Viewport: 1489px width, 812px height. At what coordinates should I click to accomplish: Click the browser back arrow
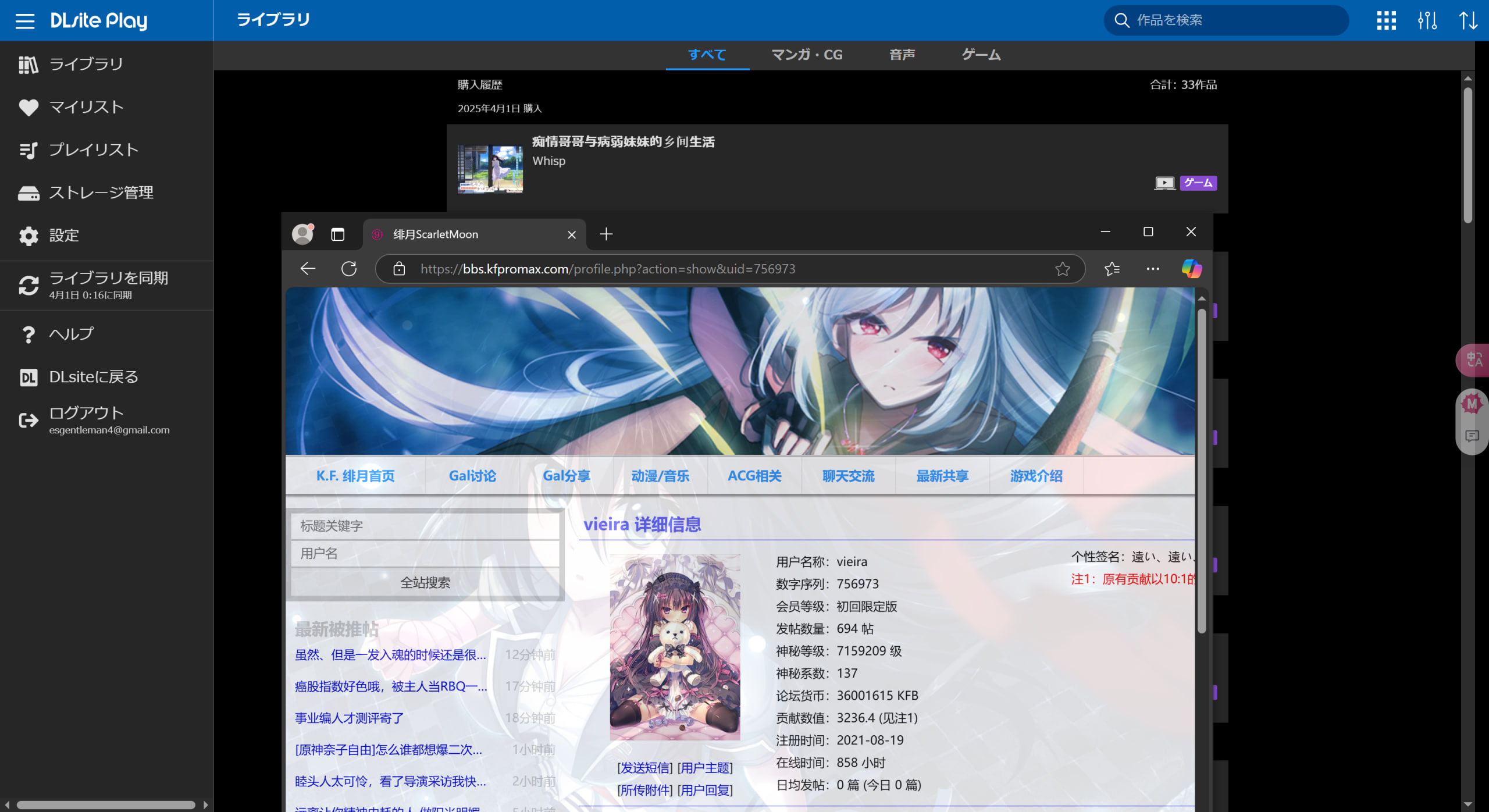point(308,269)
